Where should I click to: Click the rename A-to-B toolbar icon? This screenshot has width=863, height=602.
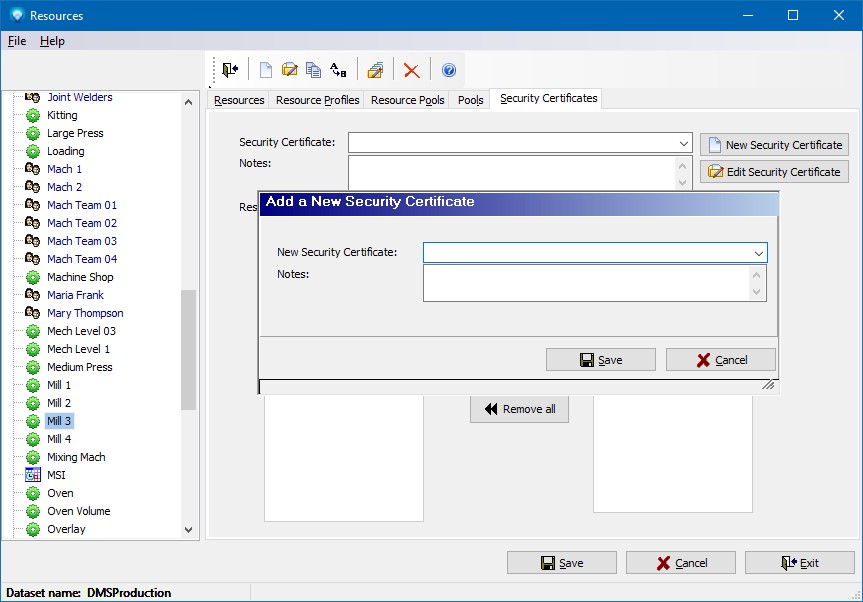pos(338,70)
